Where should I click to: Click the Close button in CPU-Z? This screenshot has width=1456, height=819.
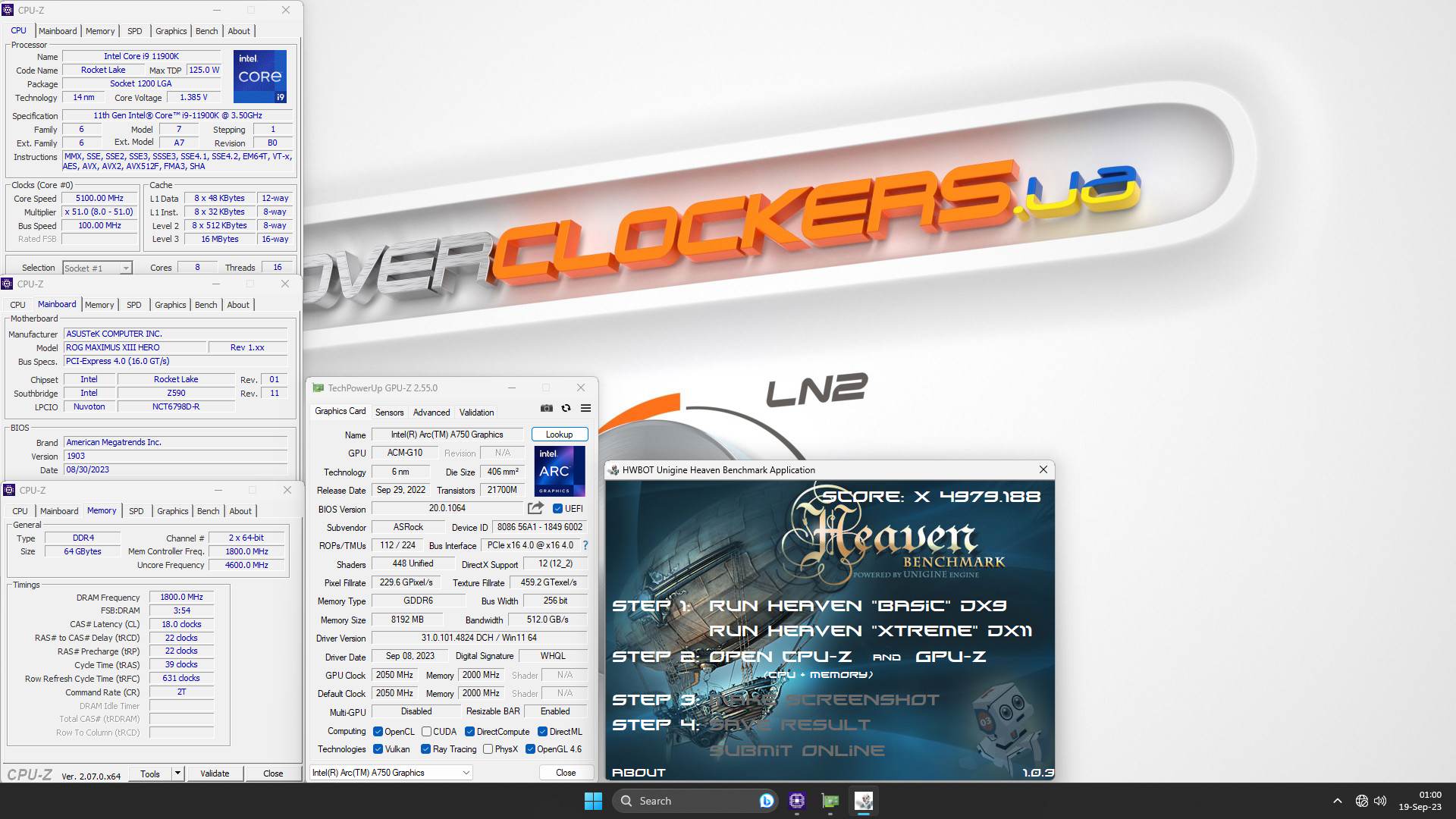point(273,773)
